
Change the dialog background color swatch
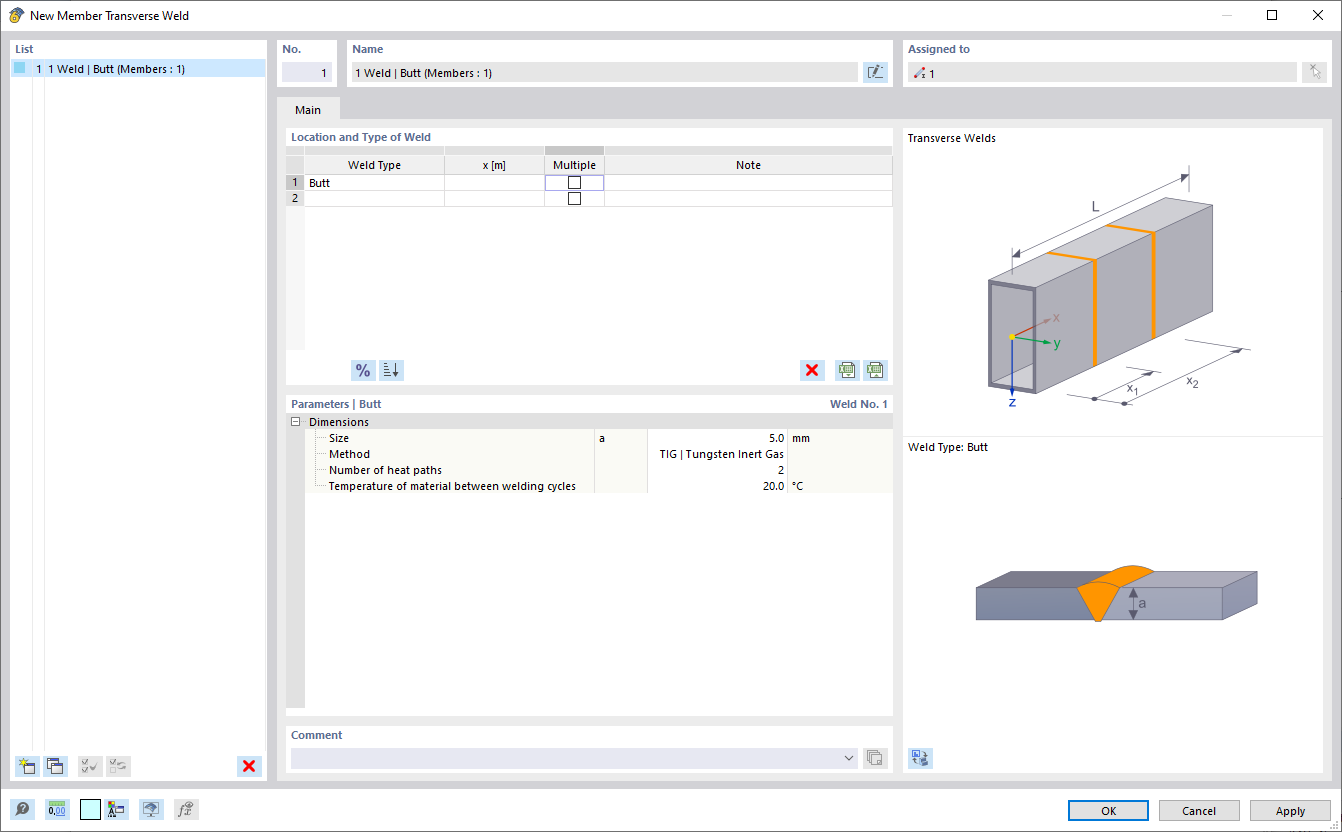coord(90,809)
